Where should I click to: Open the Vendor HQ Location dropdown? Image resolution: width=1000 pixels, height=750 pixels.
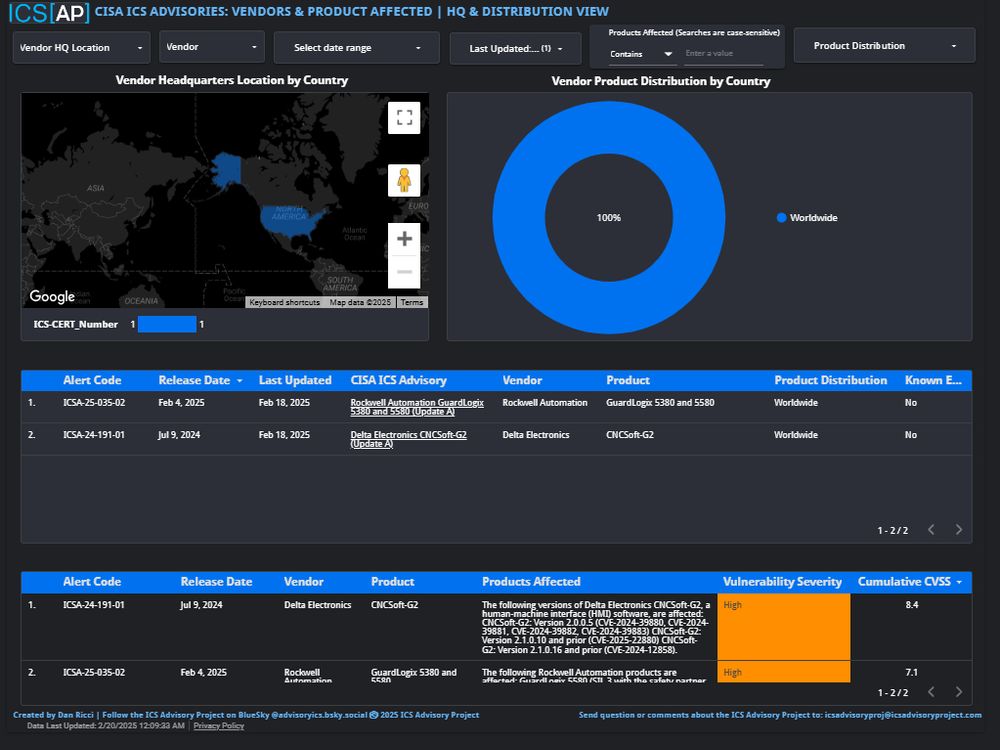click(81, 48)
